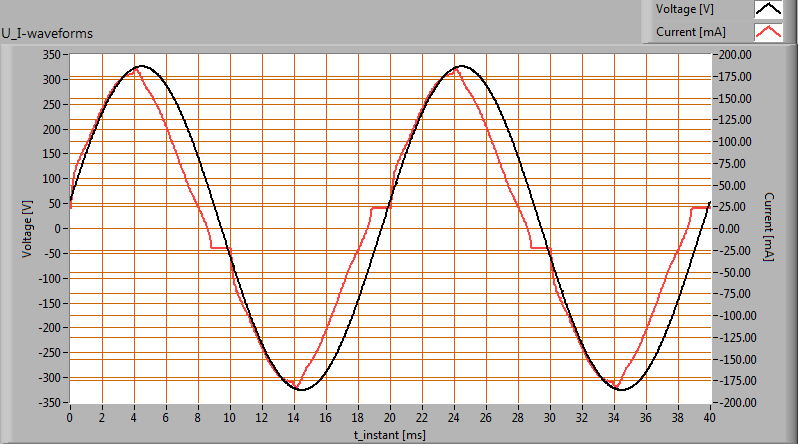This screenshot has height=444, width=798.
Task: Click the first negative trough of voltage curve
Action: coord(302,389)
